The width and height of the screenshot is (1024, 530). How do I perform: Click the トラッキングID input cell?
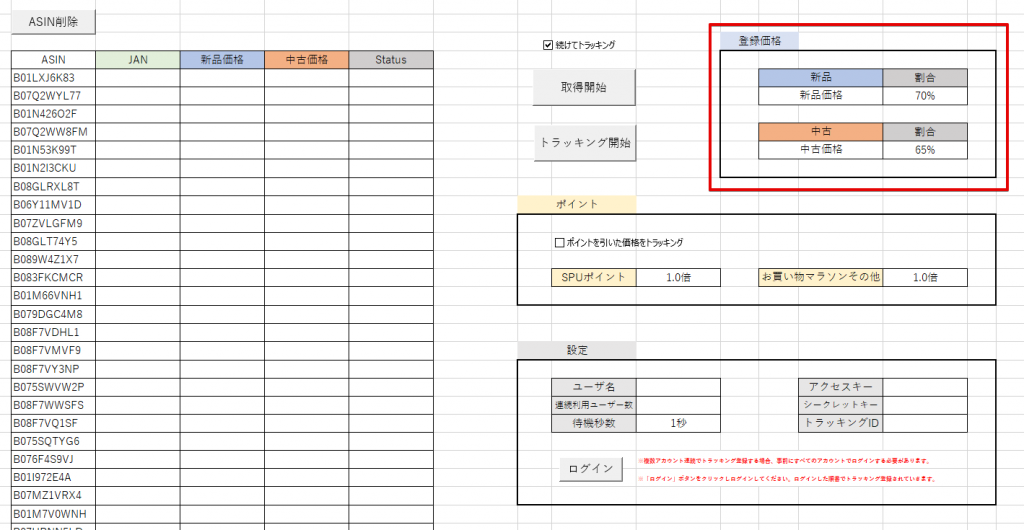(924, 423)
